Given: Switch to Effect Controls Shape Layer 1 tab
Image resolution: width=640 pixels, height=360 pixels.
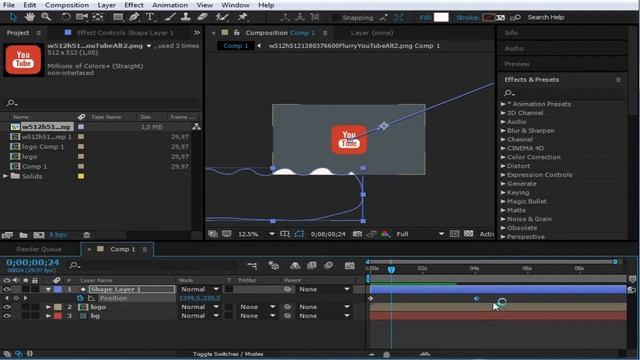Looking at the screenshot, I should (125, 33).
